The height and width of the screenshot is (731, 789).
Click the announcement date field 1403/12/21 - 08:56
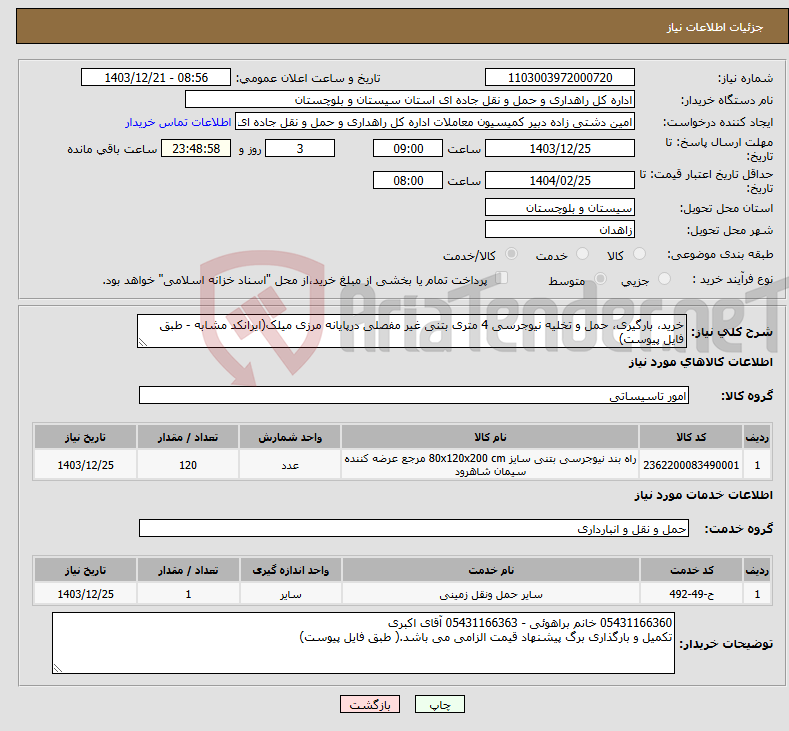pos(156,77)
